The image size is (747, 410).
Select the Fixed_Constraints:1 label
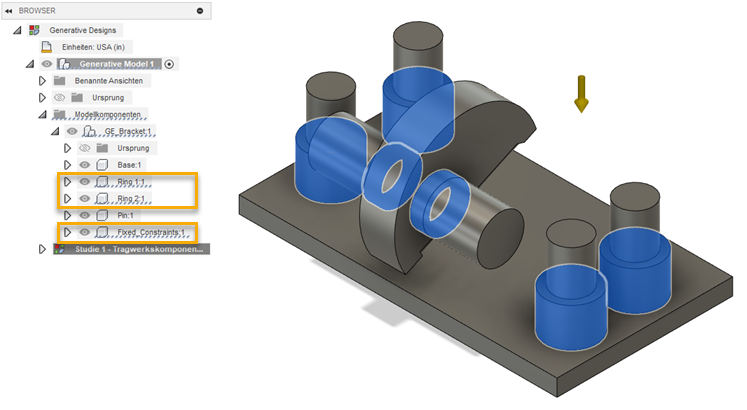click(151, 232)
